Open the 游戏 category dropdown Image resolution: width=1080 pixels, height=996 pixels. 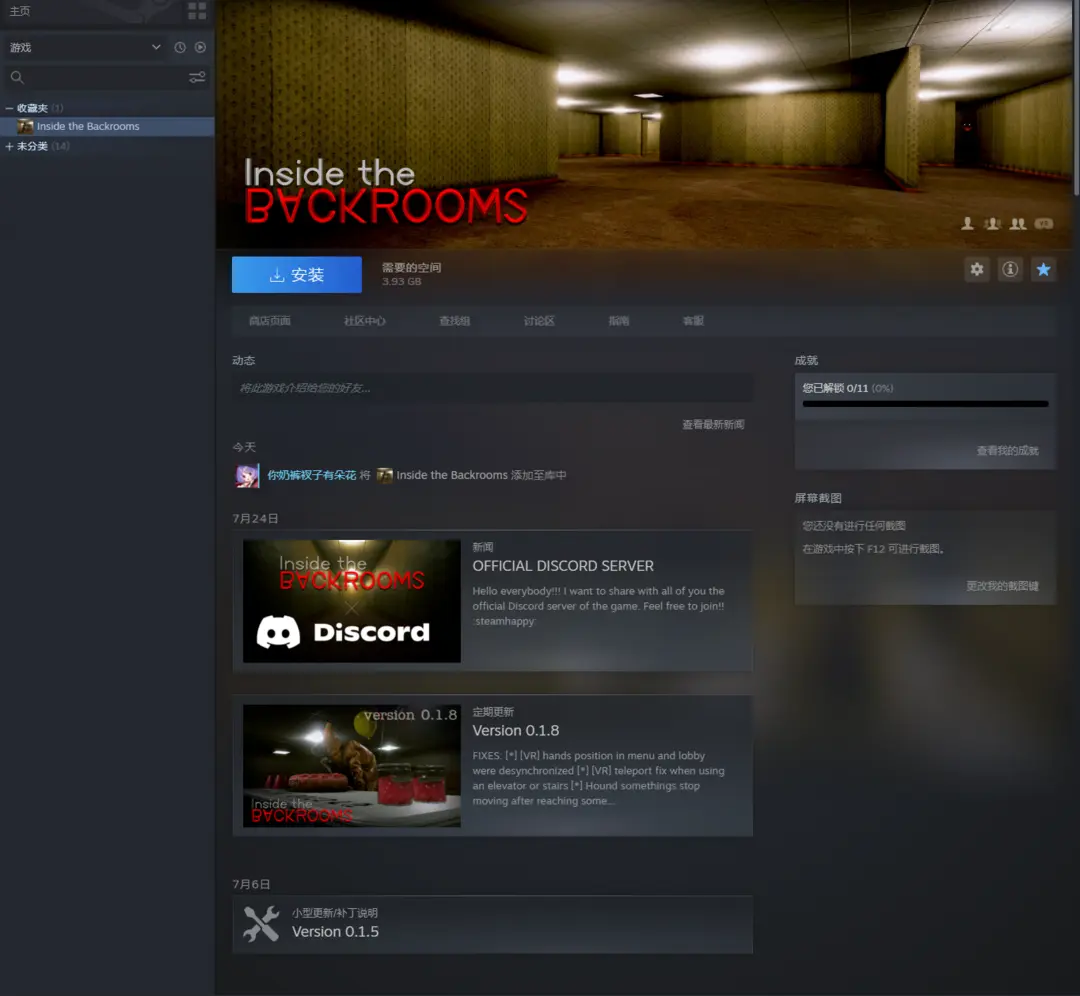coord(86,48)
